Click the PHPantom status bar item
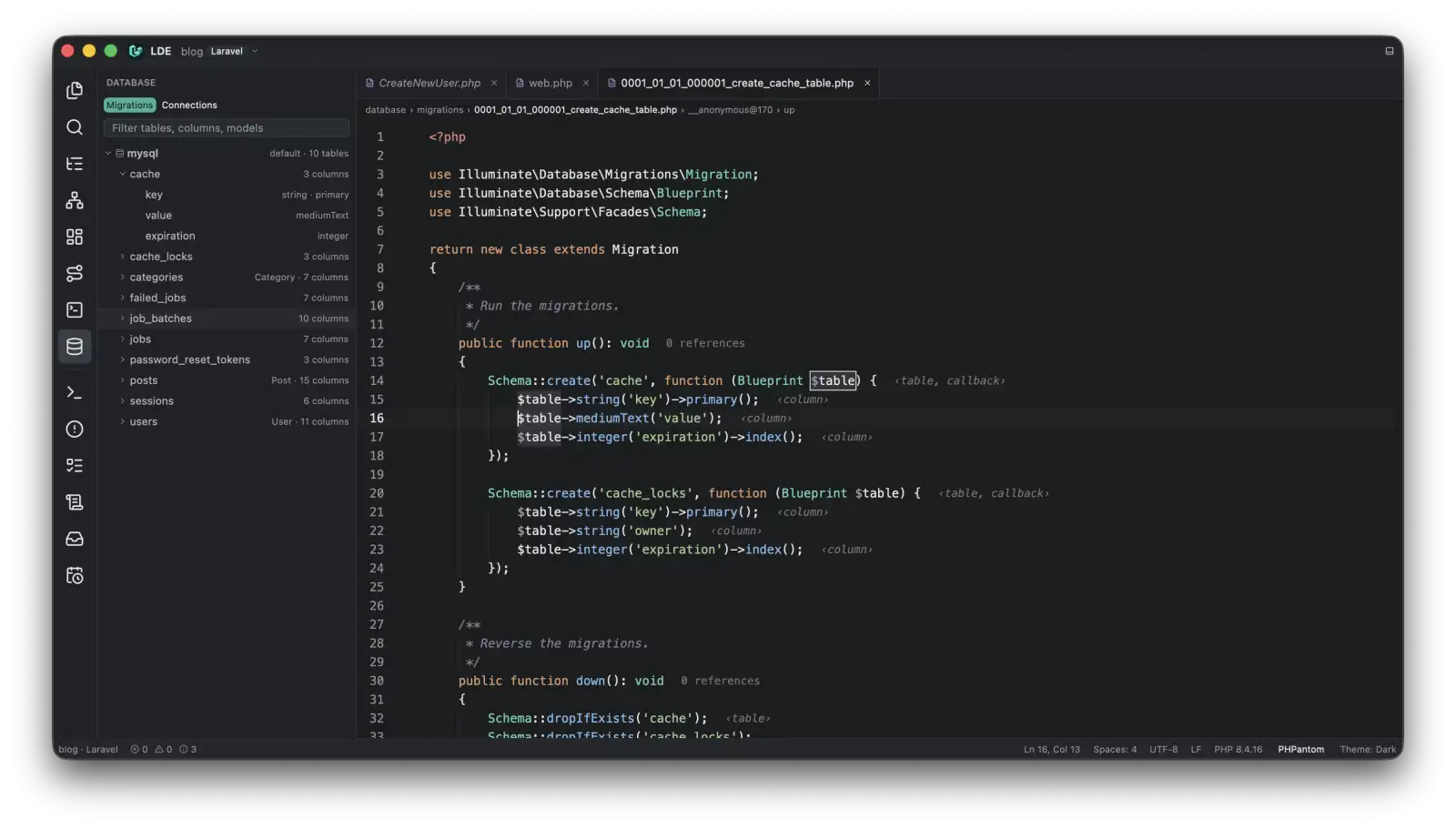 click(x=1300, y=750)
